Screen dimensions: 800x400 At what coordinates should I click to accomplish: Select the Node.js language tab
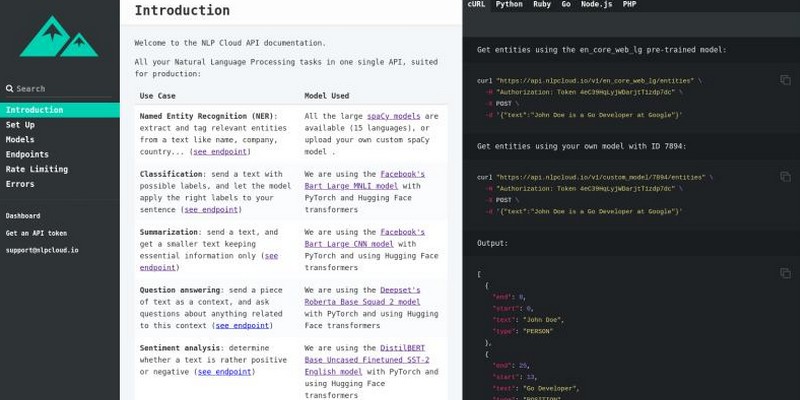tap(596, 5)
